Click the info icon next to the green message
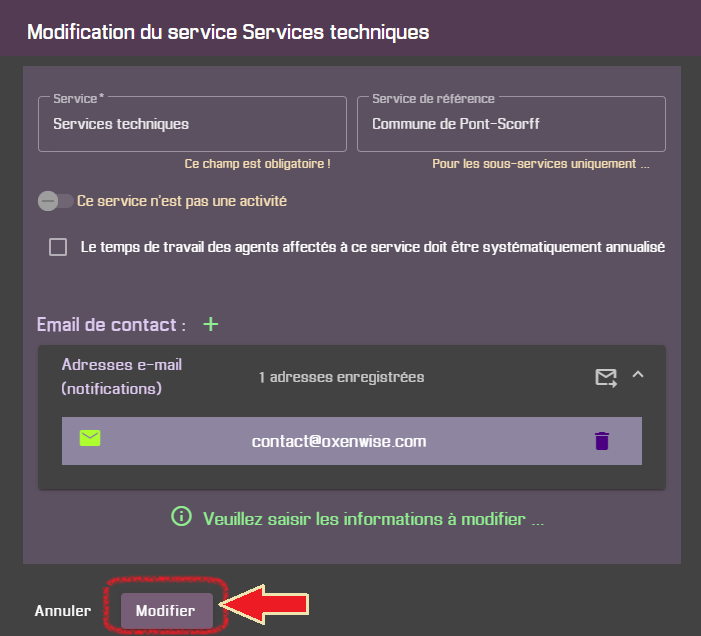This screenshot has height=636, width=701. pyautogui.click(x=181, y=517)
